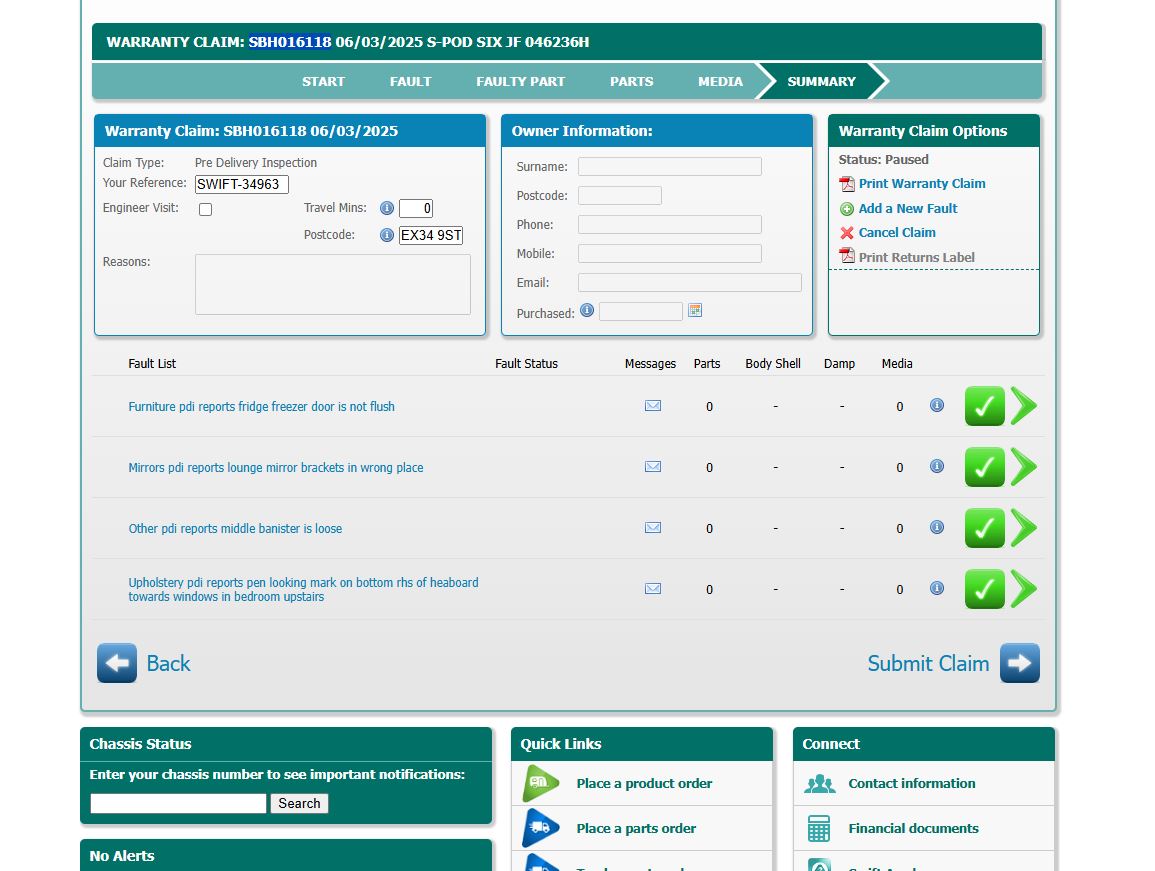
Task: Open messages envelope for lounge mirror brackets fault
Action: coord(653,467)
